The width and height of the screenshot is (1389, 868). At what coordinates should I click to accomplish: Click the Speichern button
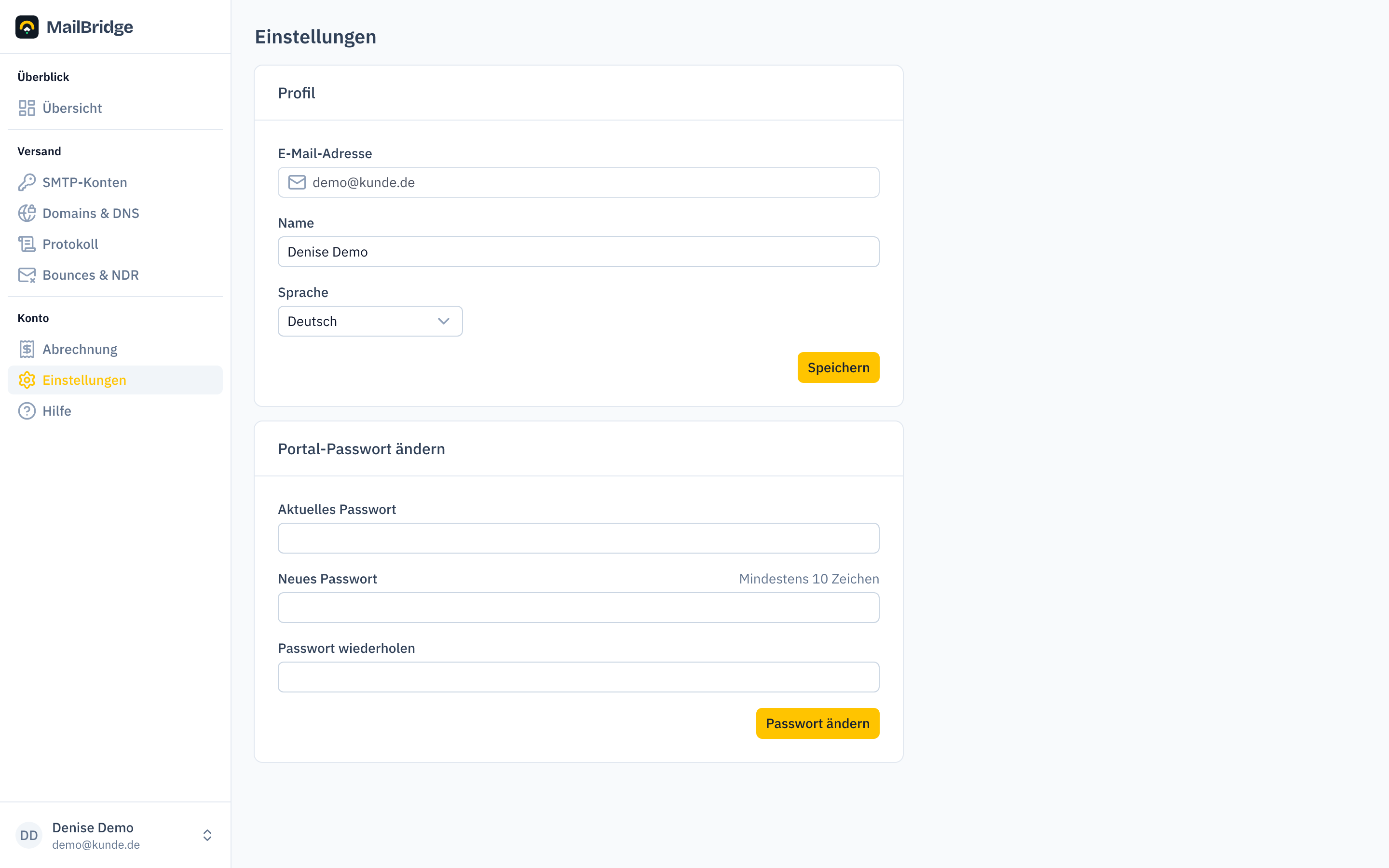[839, 367]
